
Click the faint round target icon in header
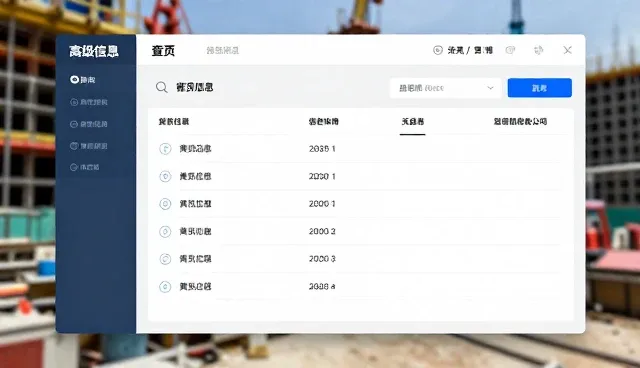(x=510, y=50)
